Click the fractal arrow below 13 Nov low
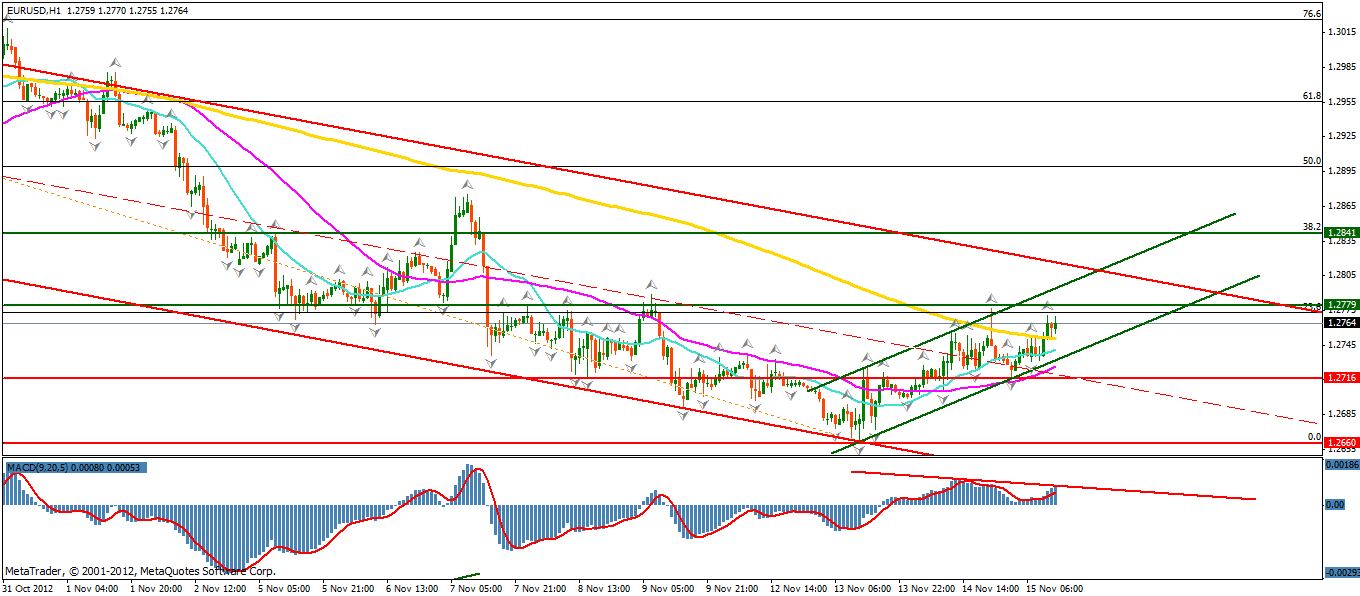This screenshot has height=596, width=1360. point(857,449)
